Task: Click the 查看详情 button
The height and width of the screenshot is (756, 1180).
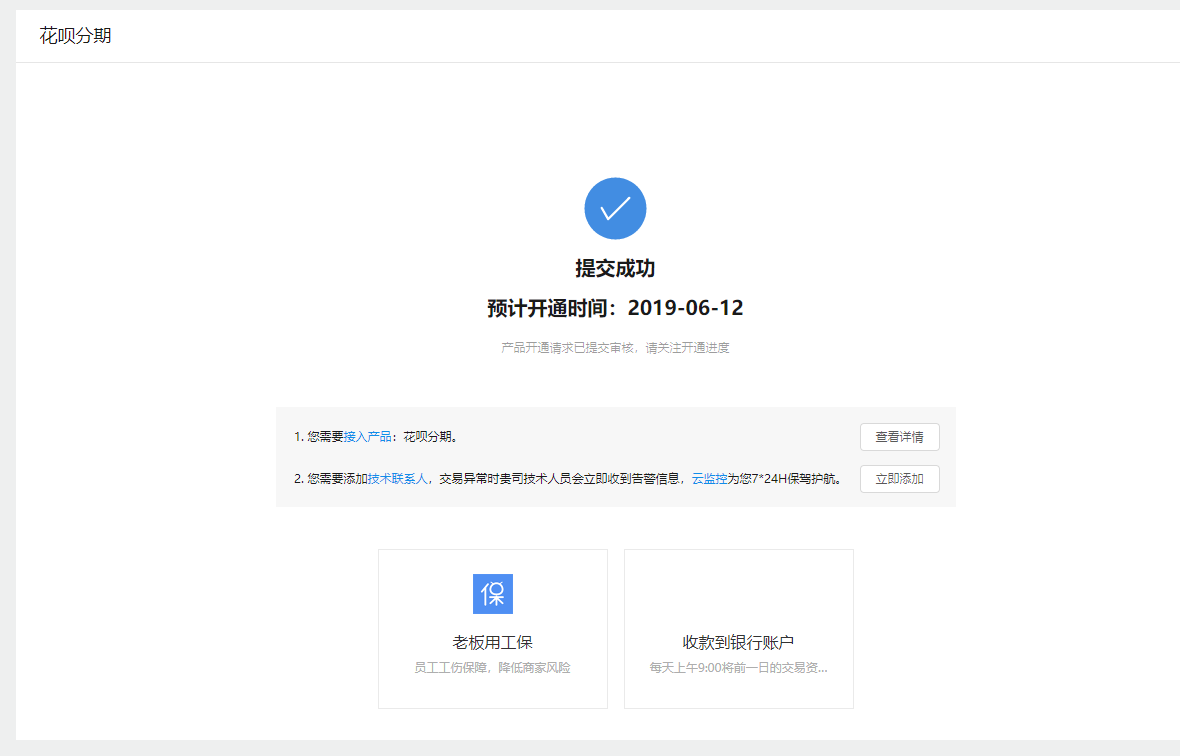Action: pyautogui.click(x=899, y=437)
